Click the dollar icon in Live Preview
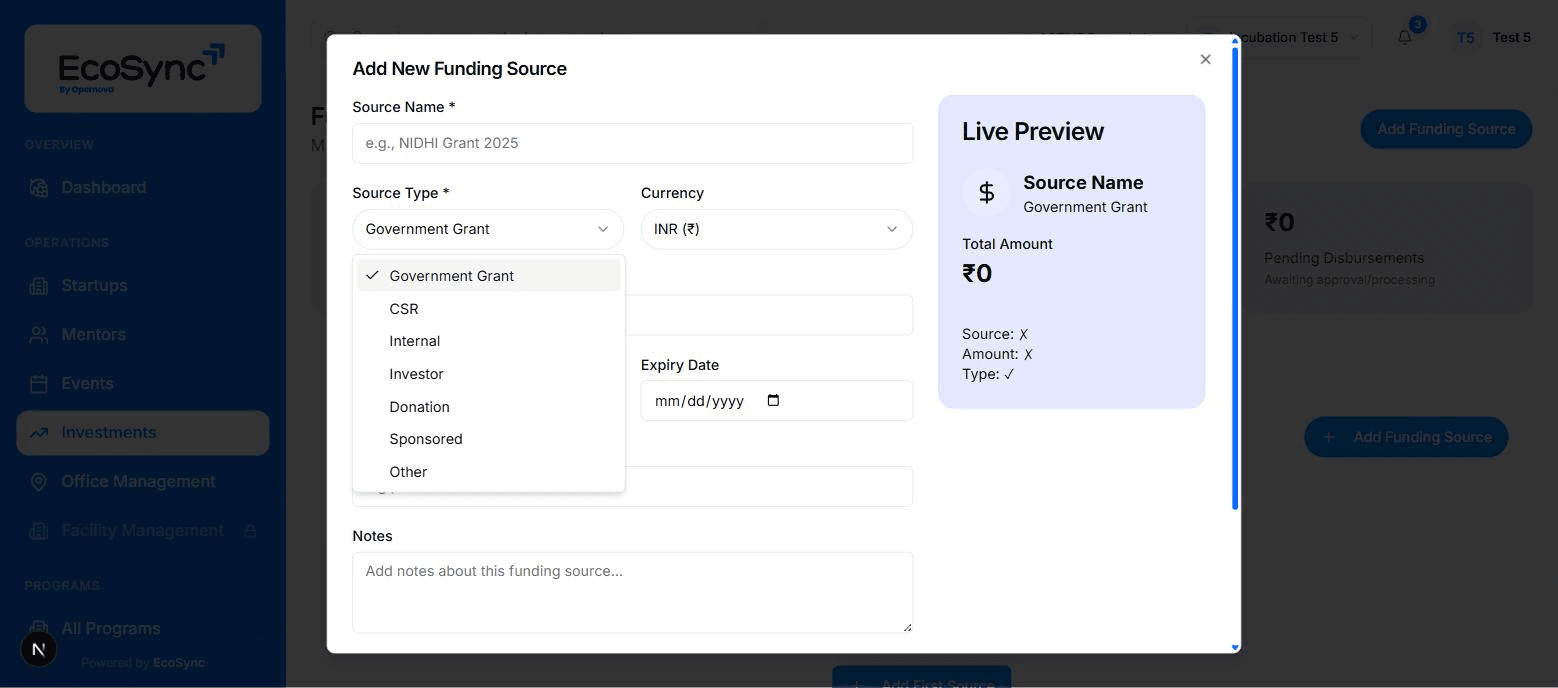The image size is (1558, 688). [986, 192]
